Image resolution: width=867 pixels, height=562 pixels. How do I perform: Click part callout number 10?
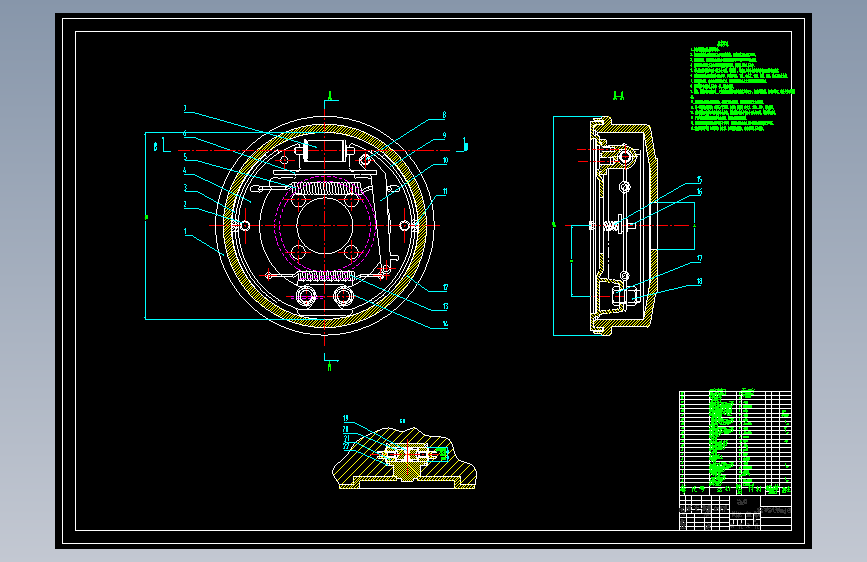pos(445,160)
